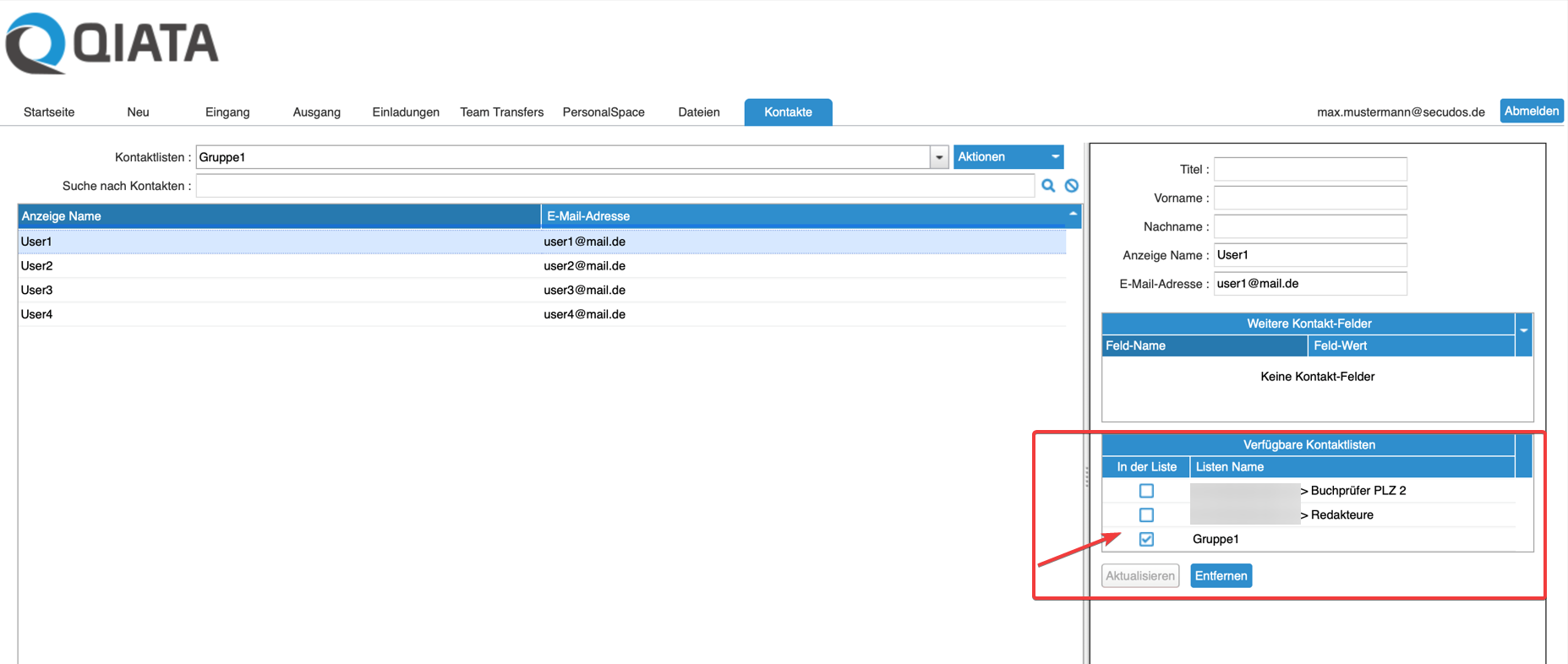Check the Buchprüfer PLZ 2 list checkbox
The image size is (1568, 664).
tap(1146, 491)
